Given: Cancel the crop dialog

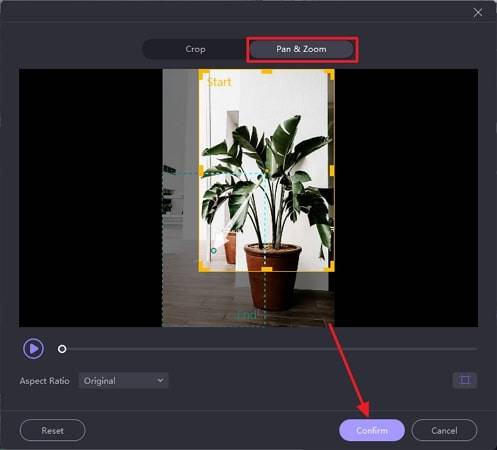Looking at the screenshot, I should click(x=444, y=430).
